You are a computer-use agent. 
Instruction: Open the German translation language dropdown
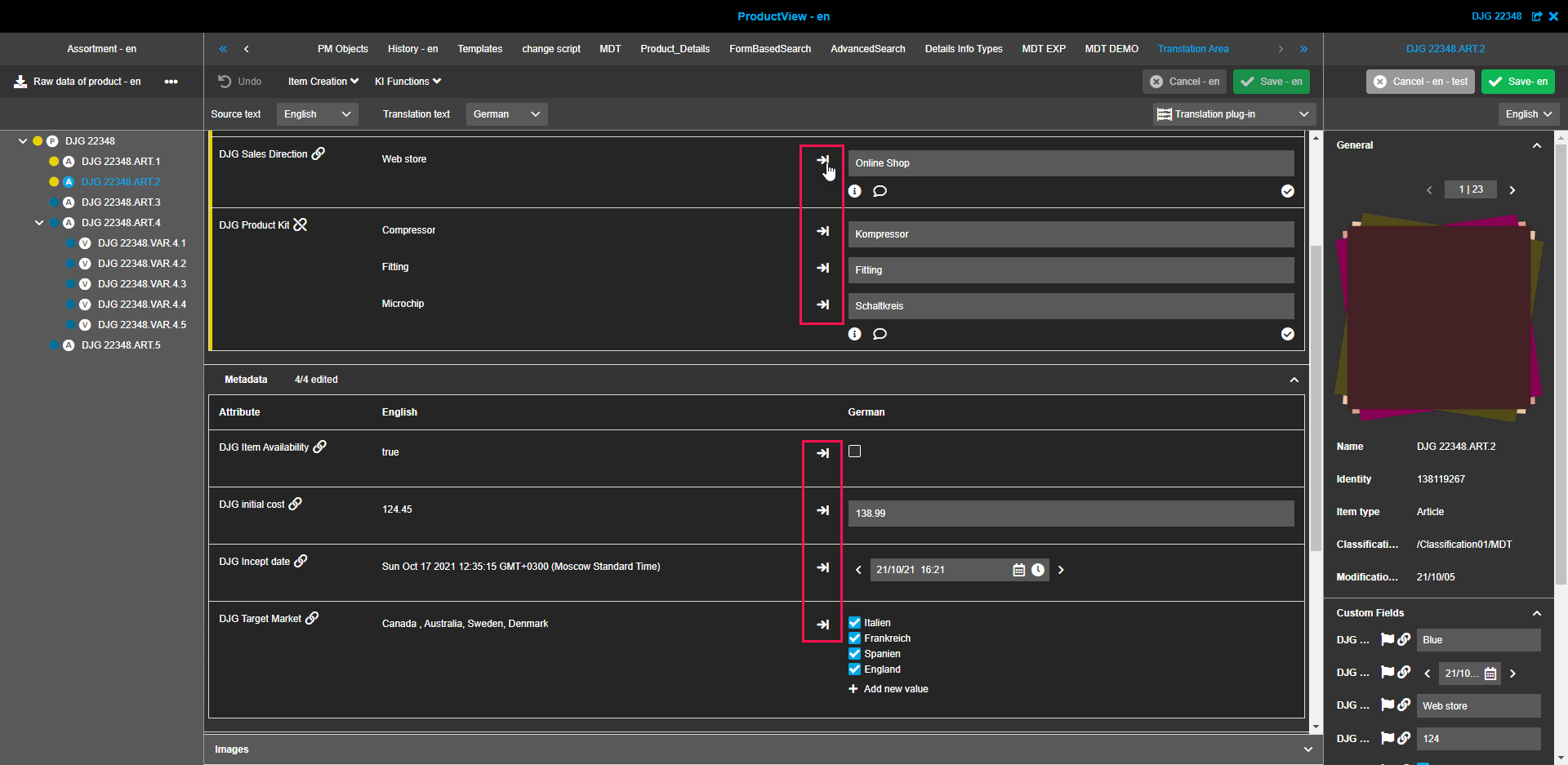[x=506, y=114]
